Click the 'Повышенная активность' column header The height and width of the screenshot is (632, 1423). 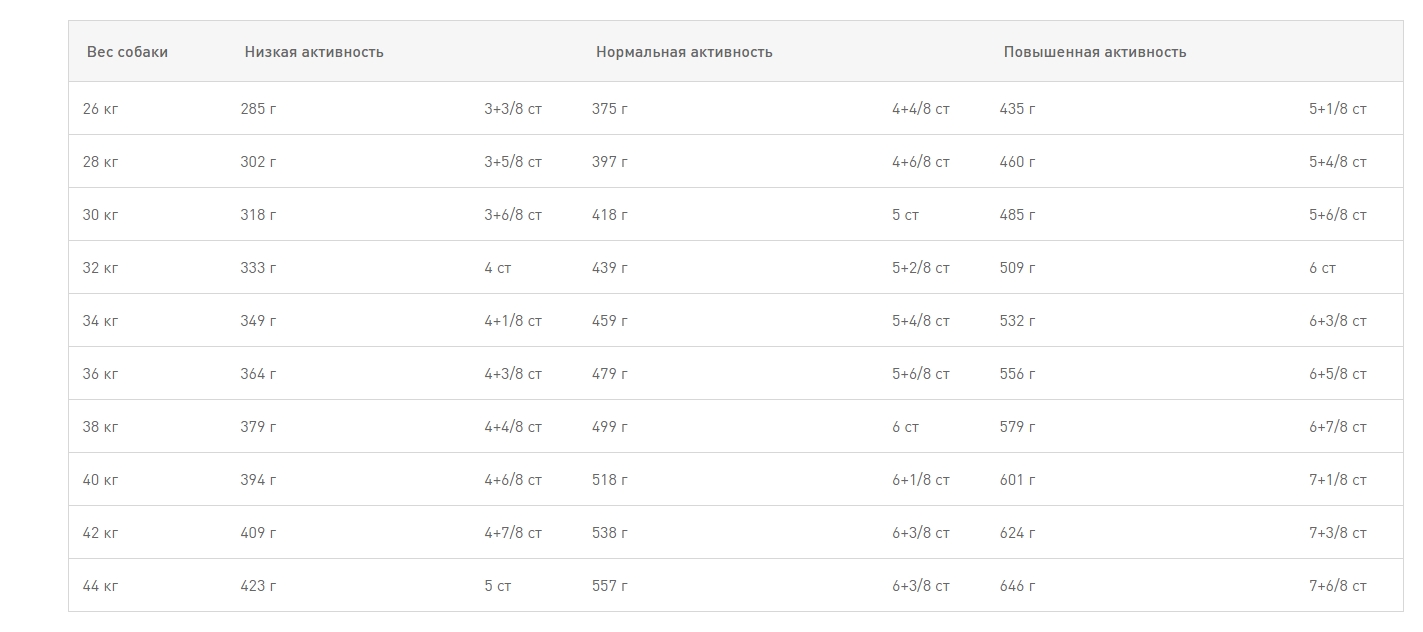1095,52
